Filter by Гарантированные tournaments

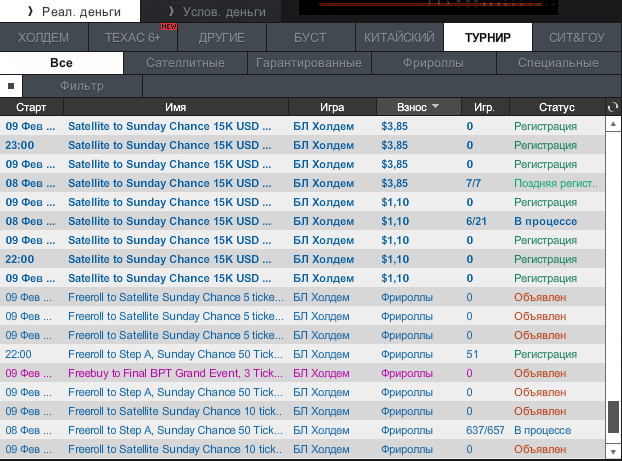coord(309,63)
